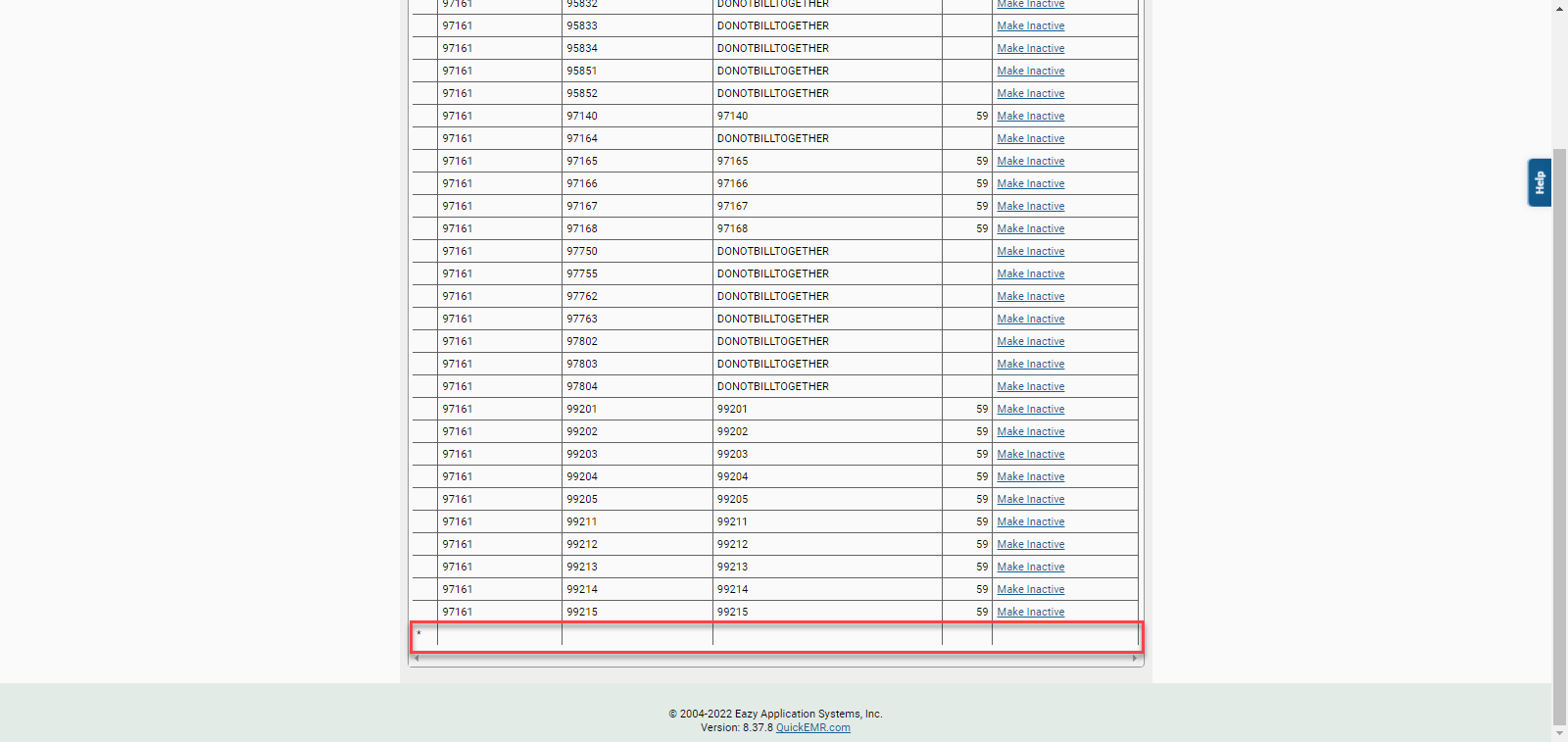Click Make Inactive for row 99215
The height and width of the screenshot is (742, 1568).
click(1030, 612)
